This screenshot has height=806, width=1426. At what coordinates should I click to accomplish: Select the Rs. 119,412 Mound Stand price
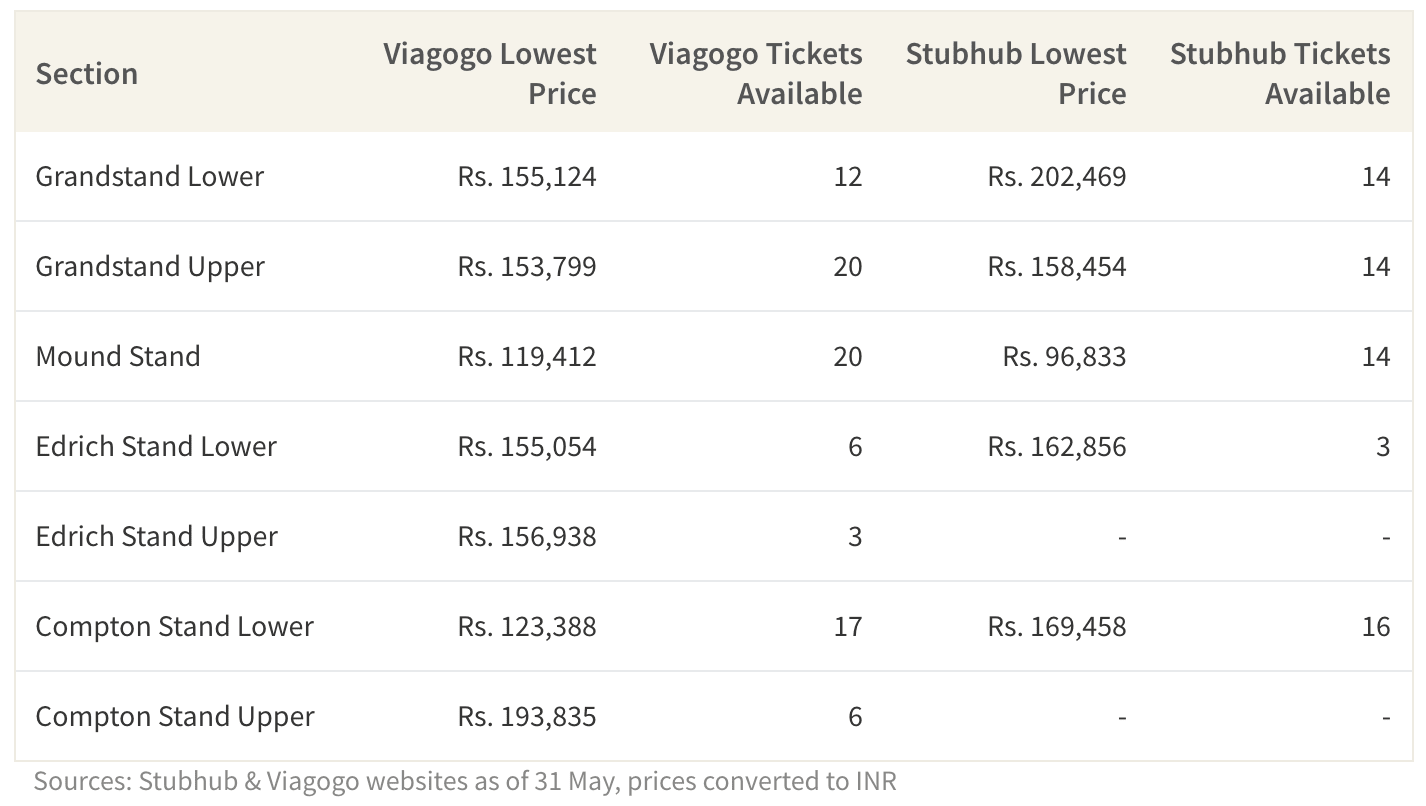527,357
